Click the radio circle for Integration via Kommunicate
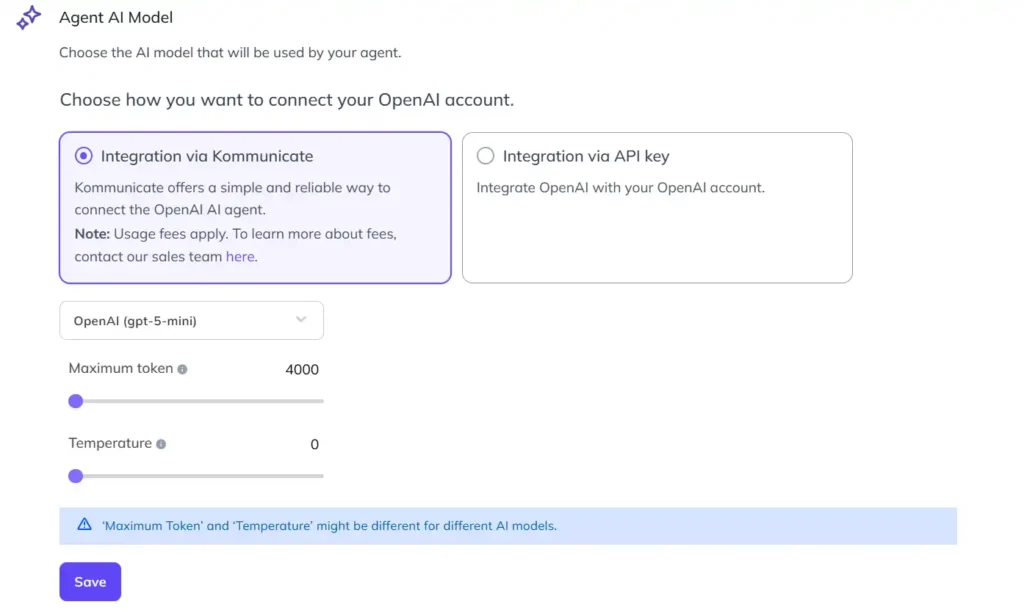This screenshot has width=1024, height=610. click(x=83, y=156)
